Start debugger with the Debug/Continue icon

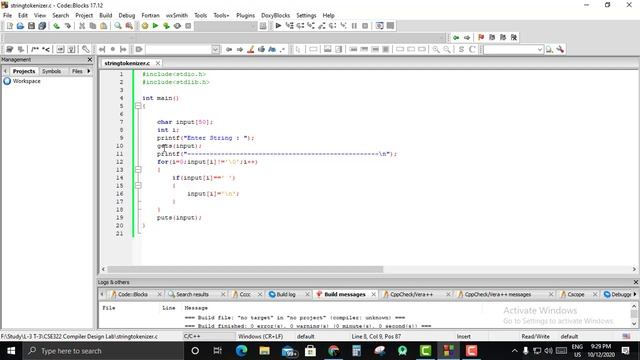[278, 26]
